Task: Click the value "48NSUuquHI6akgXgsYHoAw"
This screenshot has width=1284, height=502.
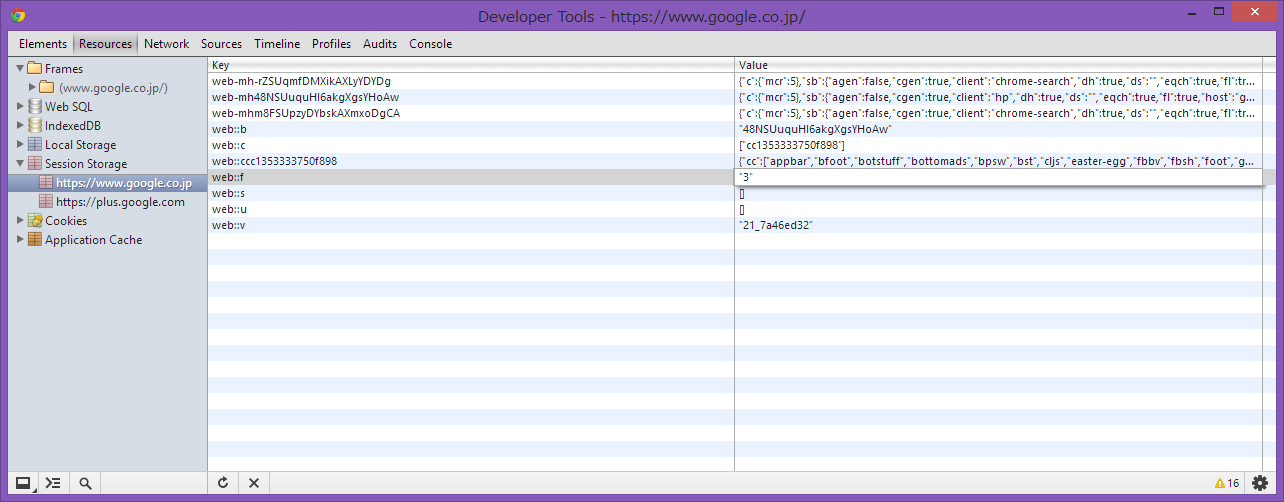Action: (814, 129)
